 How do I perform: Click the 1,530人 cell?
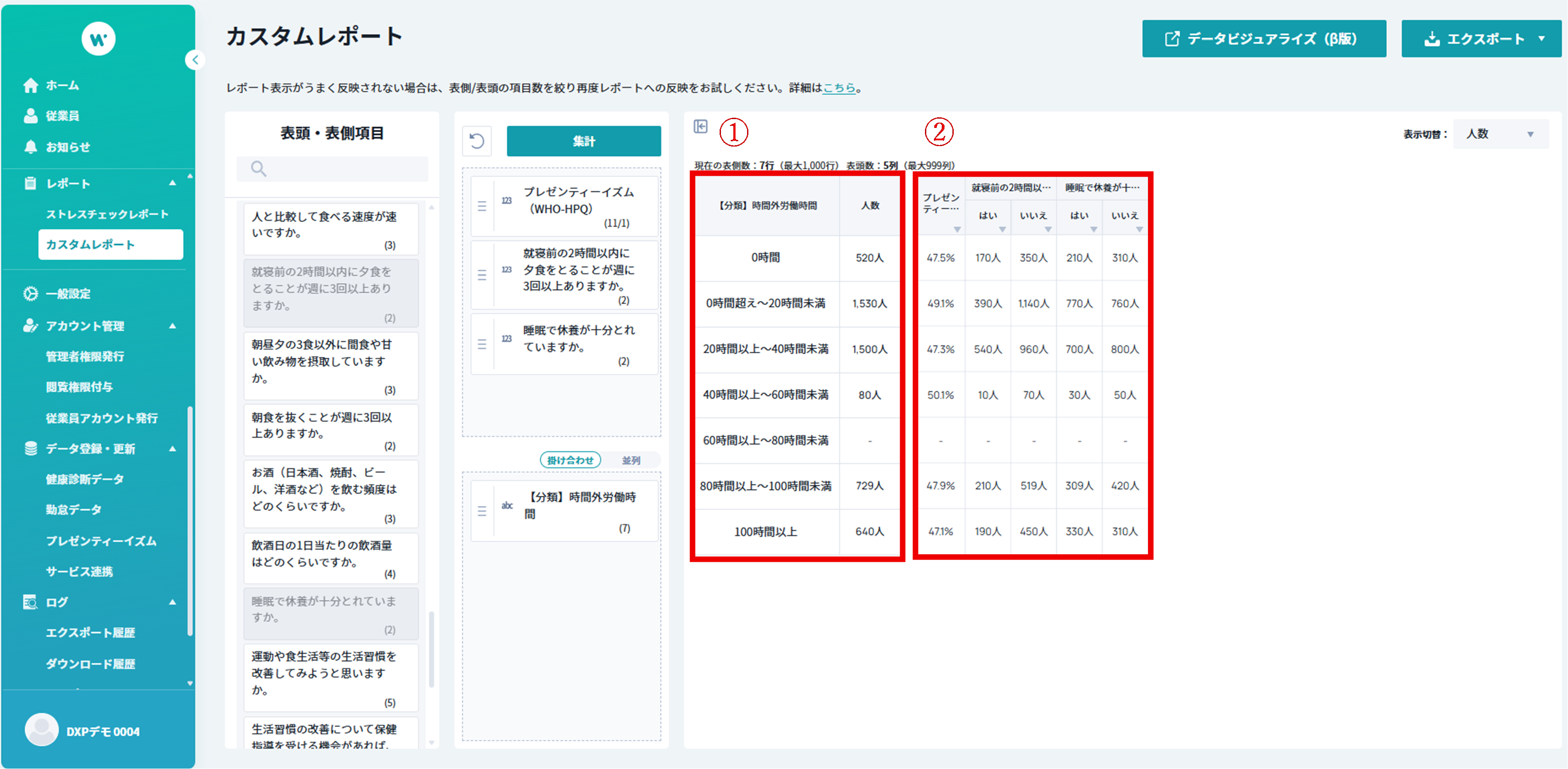tap(869, 303)
